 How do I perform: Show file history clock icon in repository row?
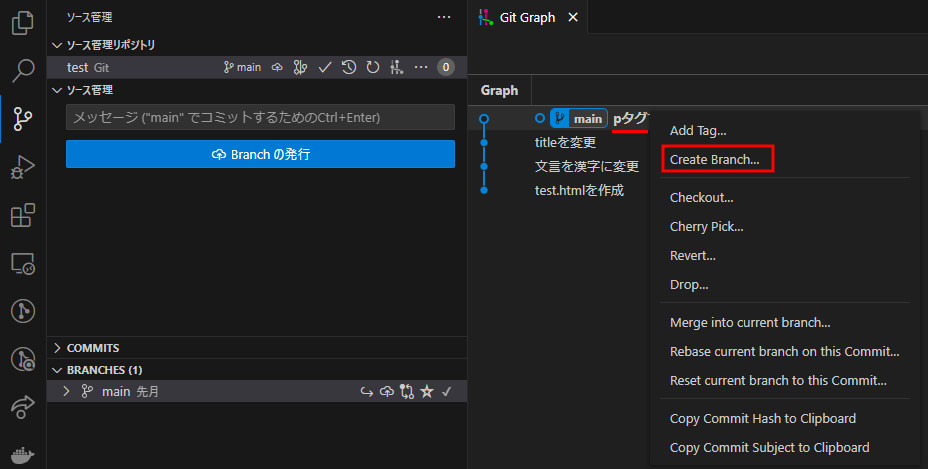[349, 68]
